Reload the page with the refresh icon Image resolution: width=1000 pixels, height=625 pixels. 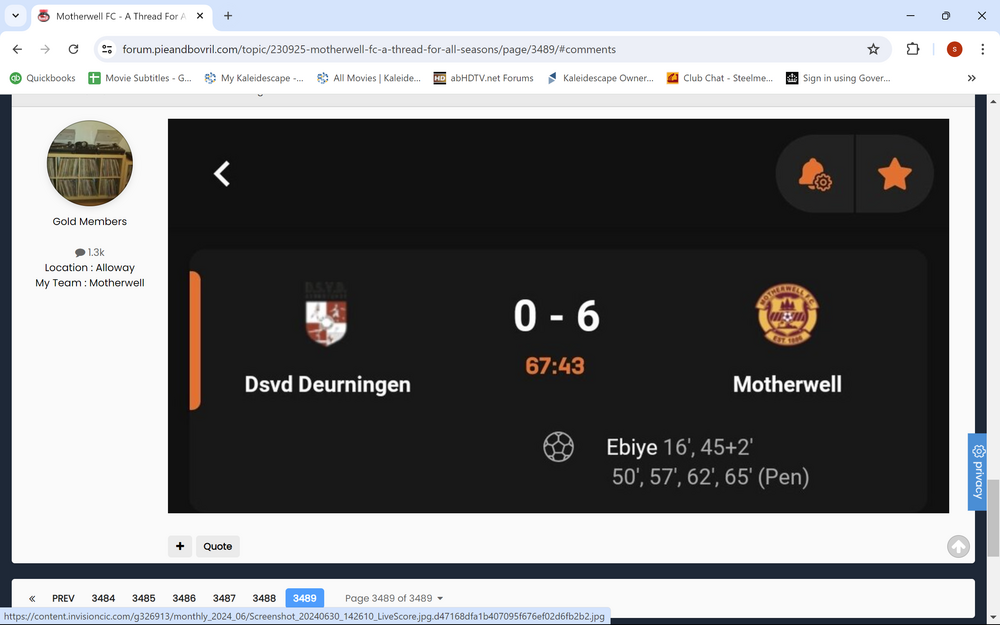tap(73, 49)
